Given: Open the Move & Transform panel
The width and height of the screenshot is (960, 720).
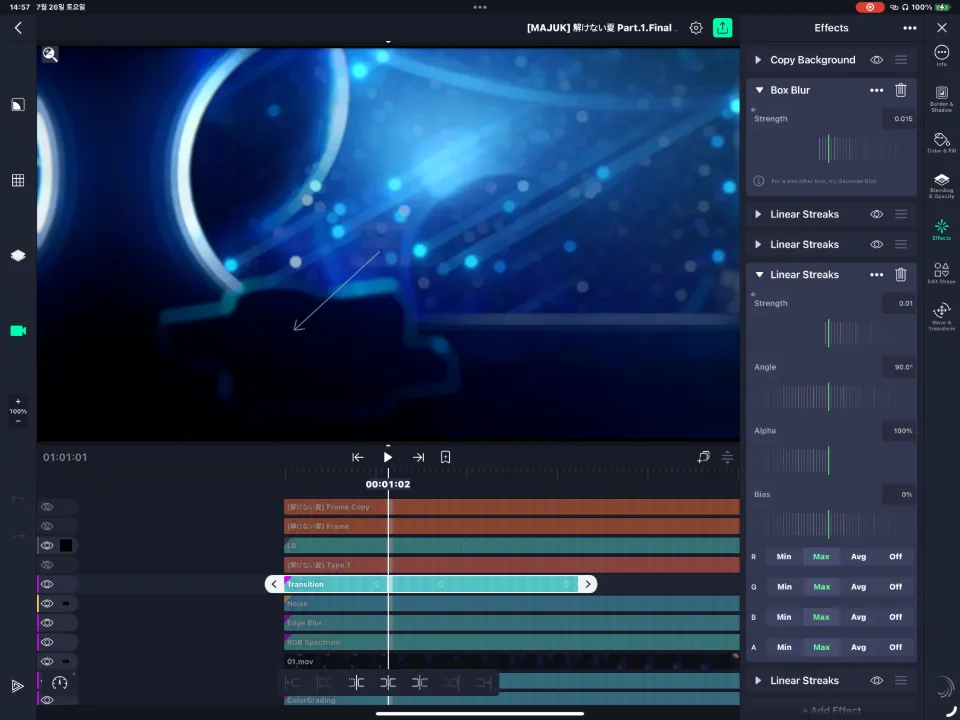Looking at the screenshot, I should [x=942, y=316].
